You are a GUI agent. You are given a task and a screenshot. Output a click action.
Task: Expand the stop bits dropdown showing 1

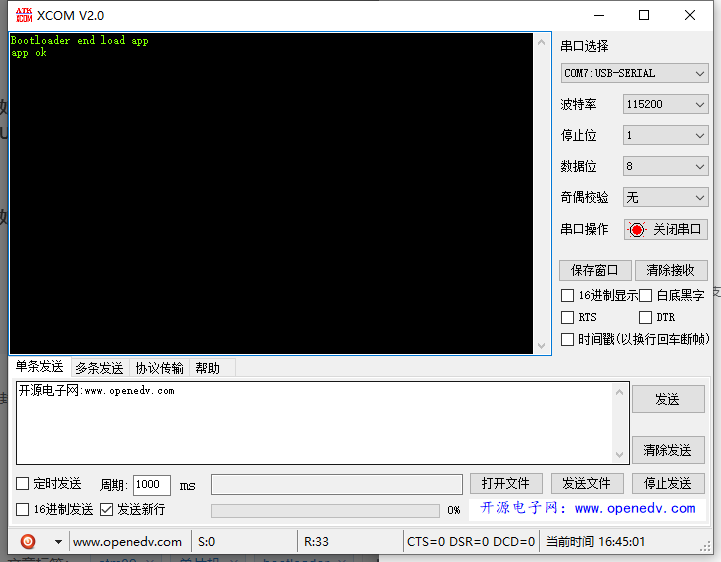[x=665, y=135]
